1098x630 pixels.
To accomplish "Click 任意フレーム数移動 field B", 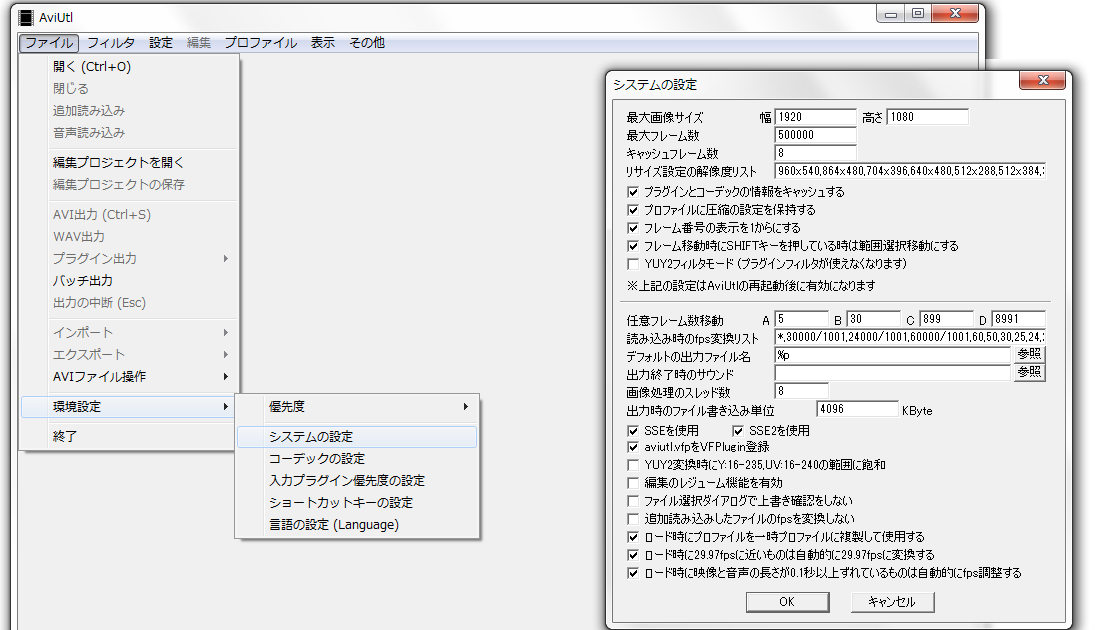I will coord(874,319).
